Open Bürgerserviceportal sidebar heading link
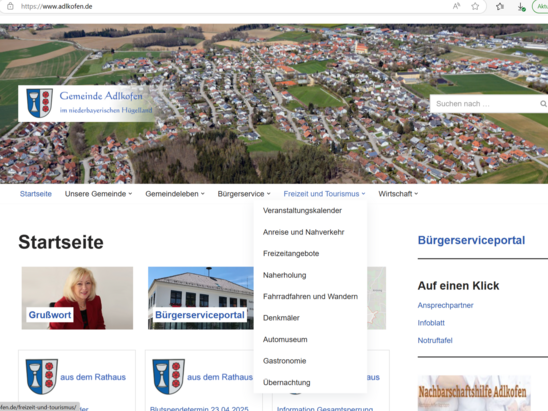The width and height of the screenshot is (548, 411). (471, 240)
